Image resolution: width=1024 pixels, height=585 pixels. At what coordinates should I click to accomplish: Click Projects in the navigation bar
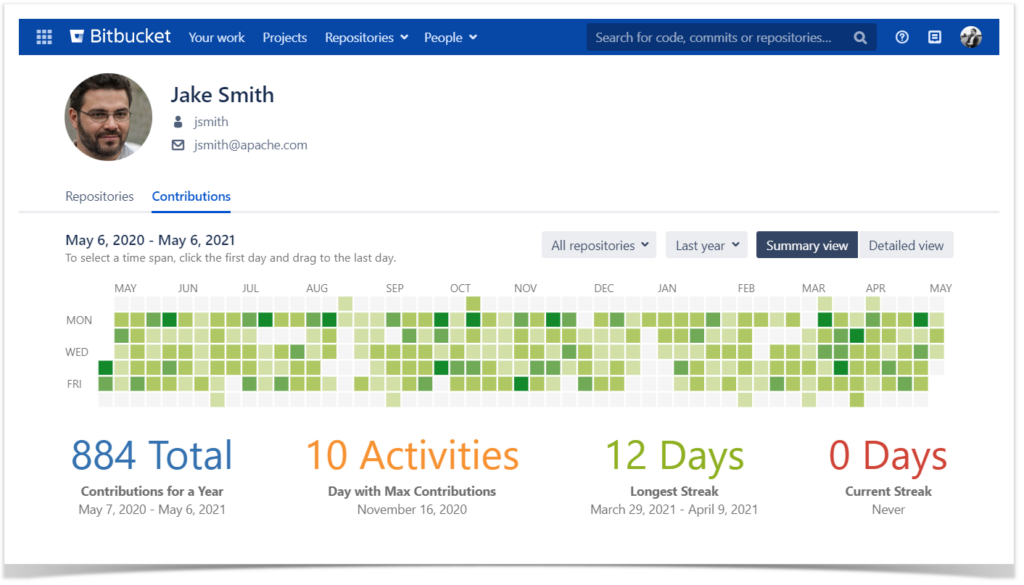pyautogui.click(x=284, y=37)
